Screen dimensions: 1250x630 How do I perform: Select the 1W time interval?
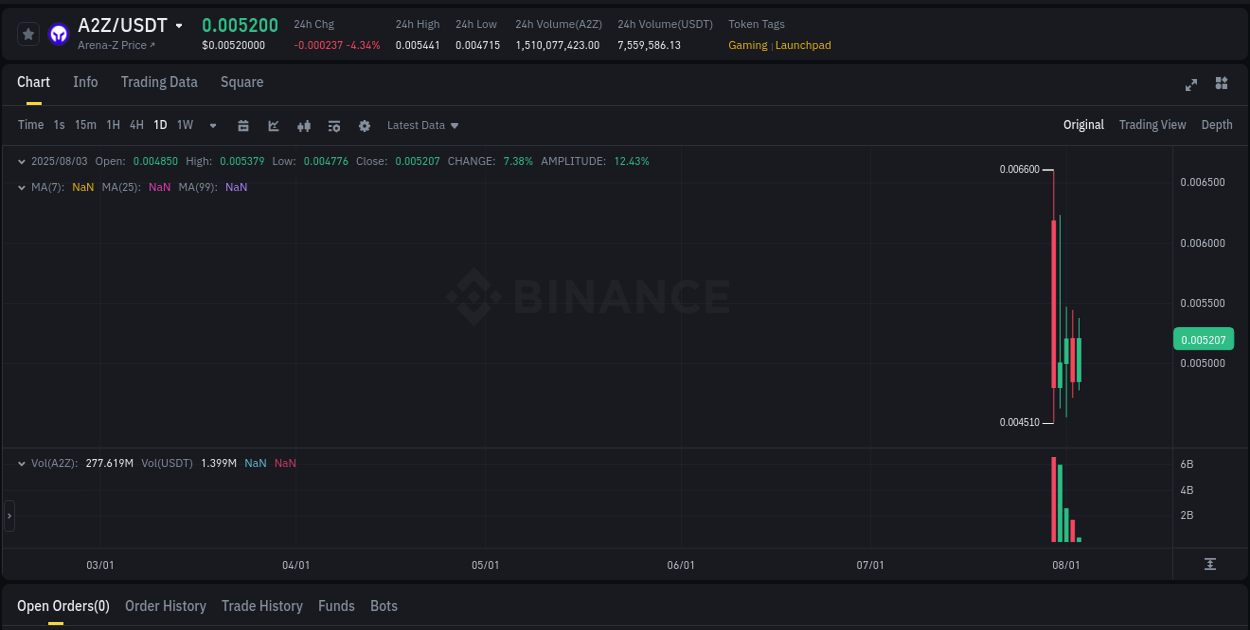pos(184,125)
